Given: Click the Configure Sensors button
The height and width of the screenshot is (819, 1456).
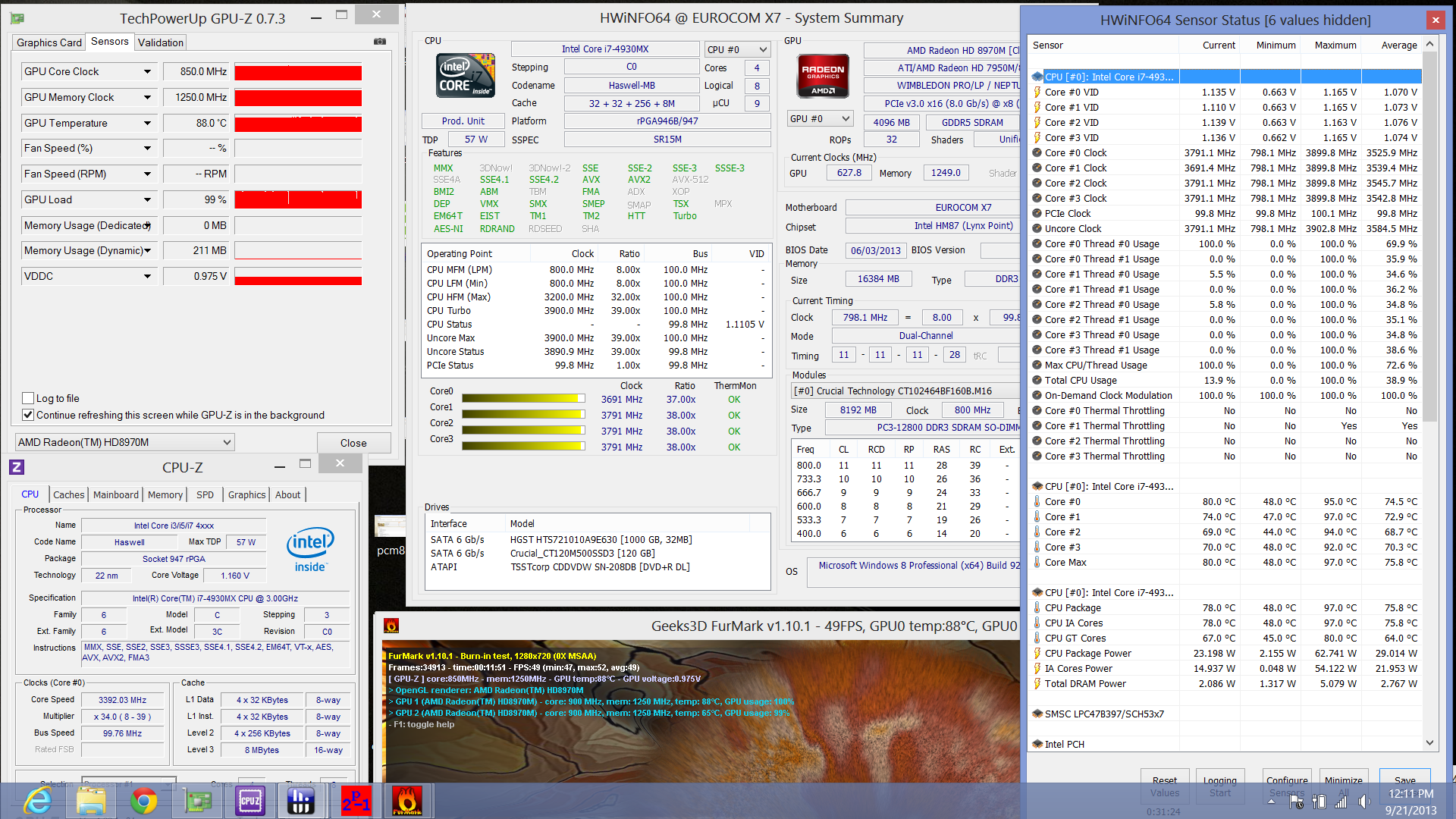Looking at the screenshot, I should 1287,786.
